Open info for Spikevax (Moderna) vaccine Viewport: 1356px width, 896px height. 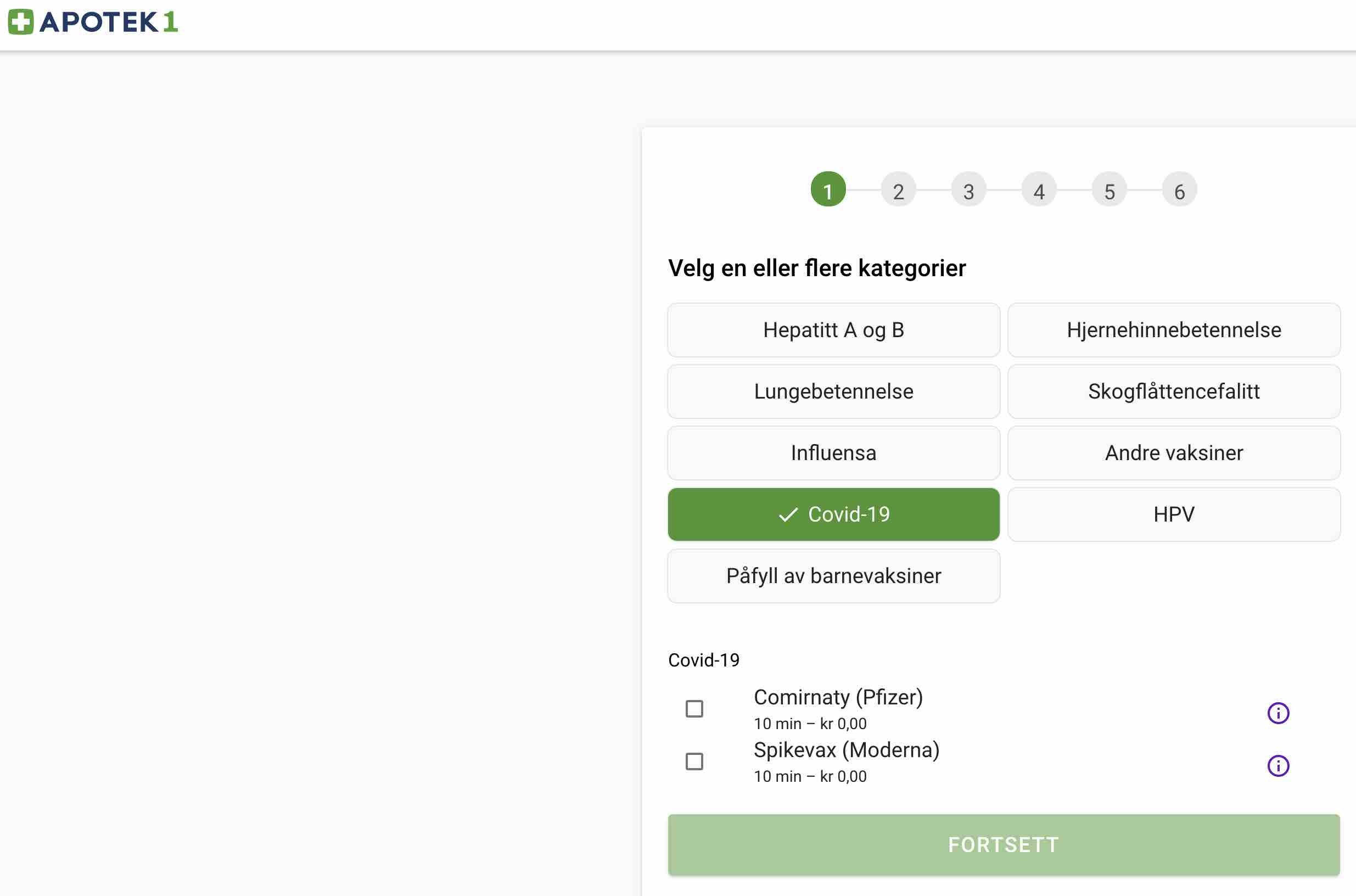coord(1278,766)
